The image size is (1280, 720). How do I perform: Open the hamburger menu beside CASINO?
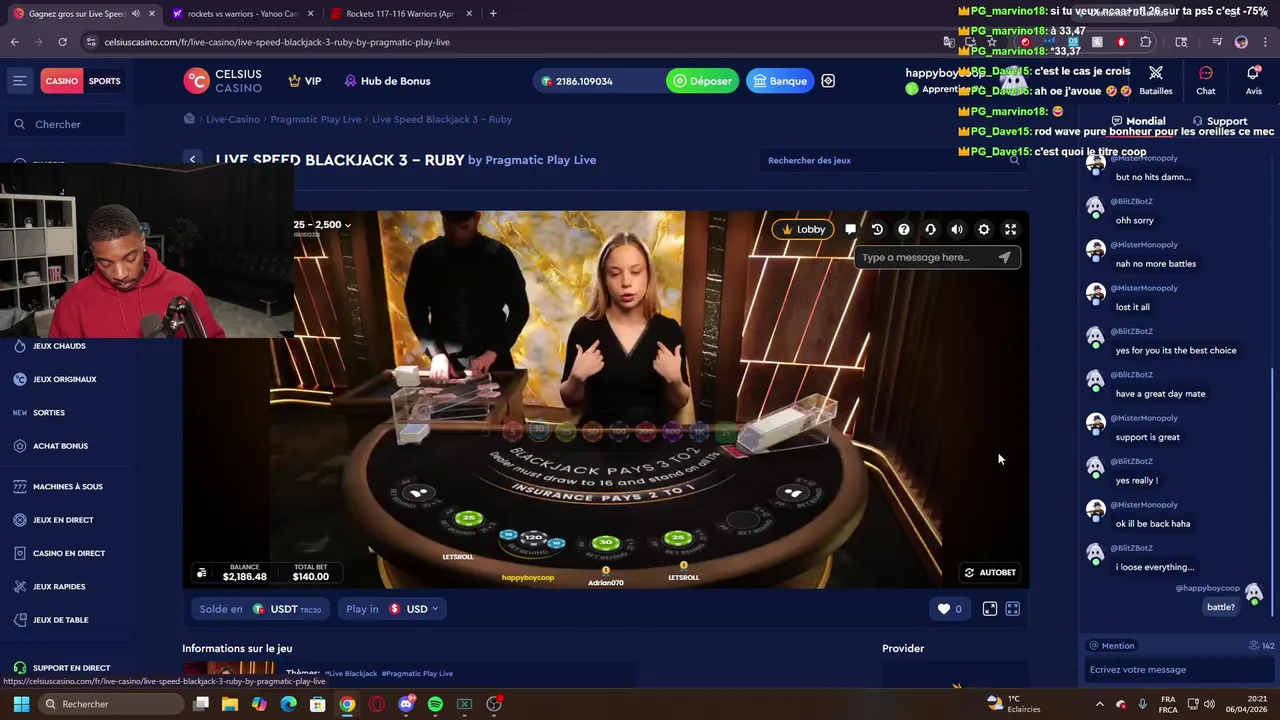[19, 81]
